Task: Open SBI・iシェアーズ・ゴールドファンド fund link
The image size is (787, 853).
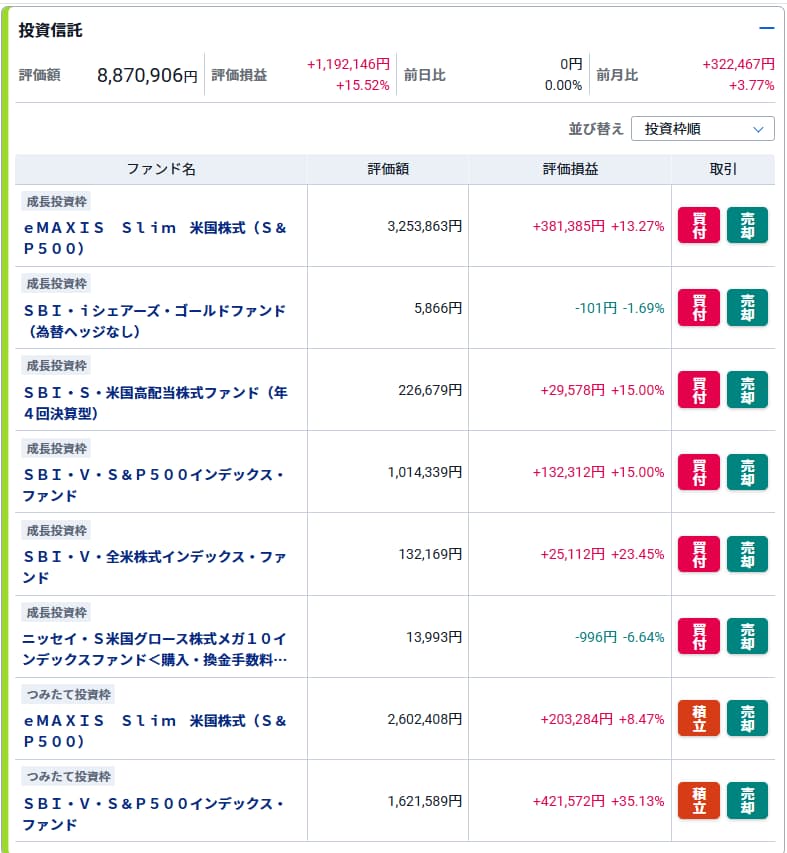Action: [155, 320]
